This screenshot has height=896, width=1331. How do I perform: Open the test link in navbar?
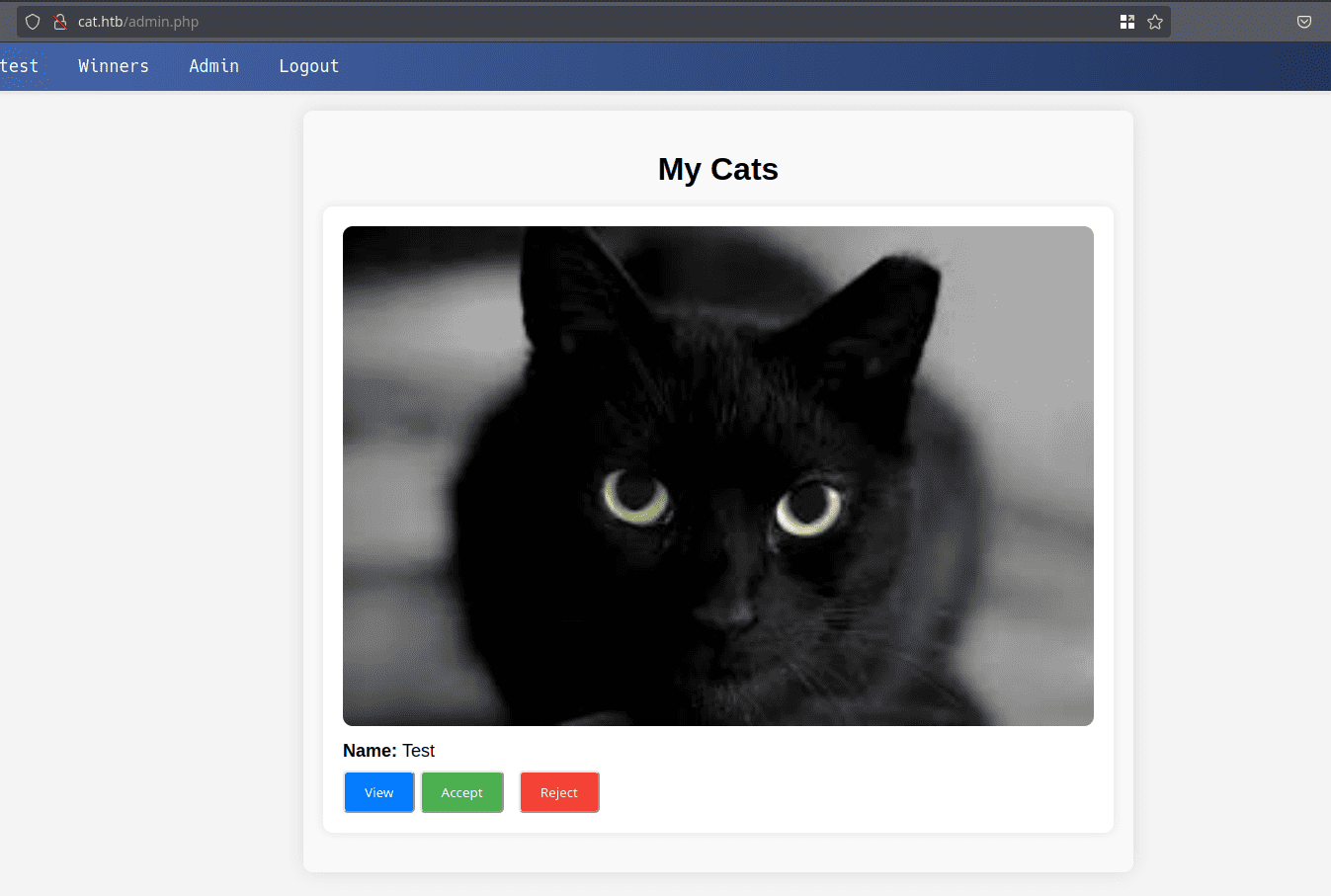click(19, 66)
